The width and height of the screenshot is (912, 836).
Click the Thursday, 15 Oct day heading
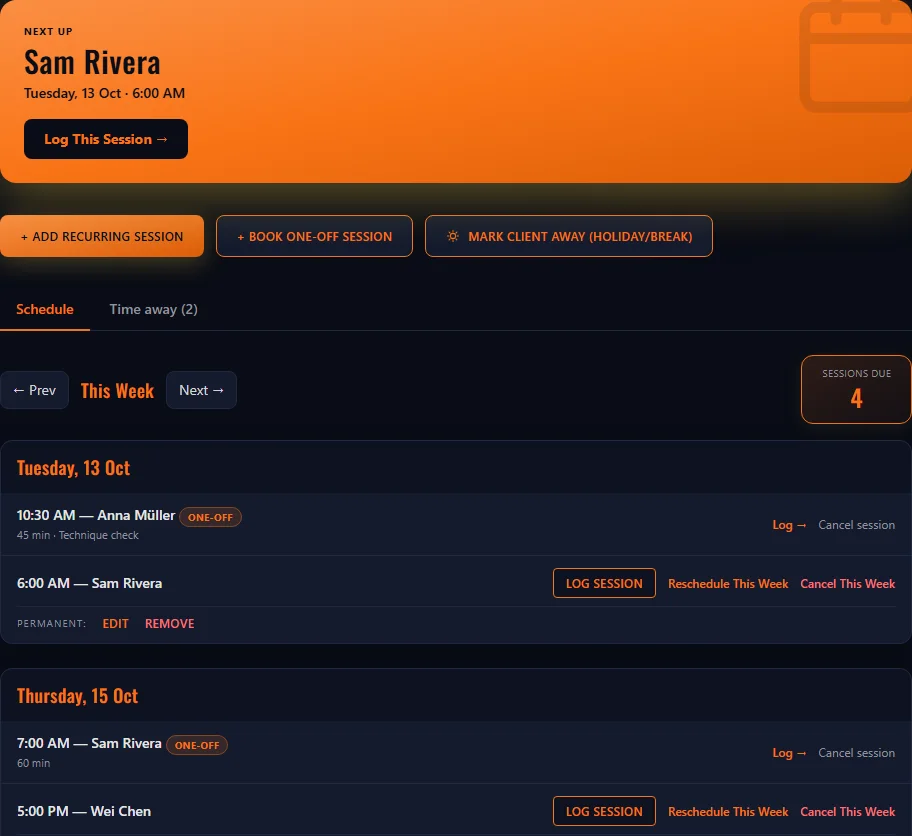pos(77,696)
